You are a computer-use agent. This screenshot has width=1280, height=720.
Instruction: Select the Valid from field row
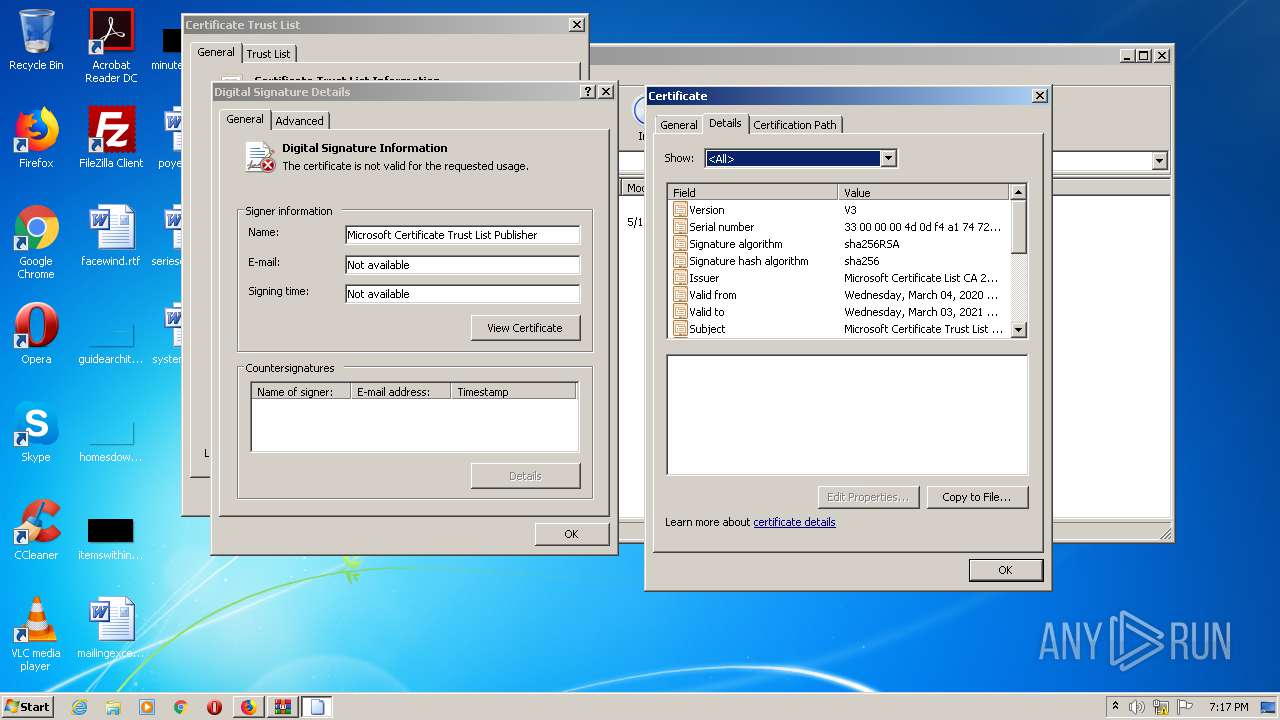840,295
